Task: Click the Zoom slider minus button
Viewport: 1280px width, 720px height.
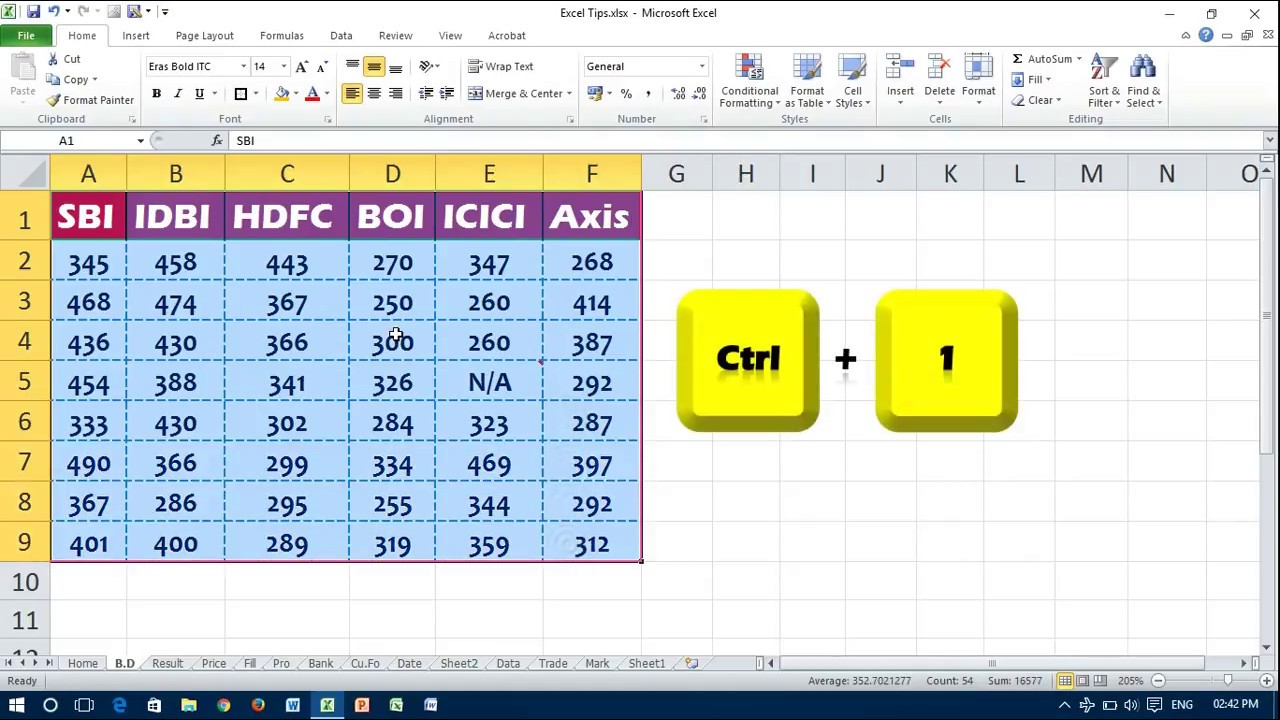Action: [x=1158, y=681]
